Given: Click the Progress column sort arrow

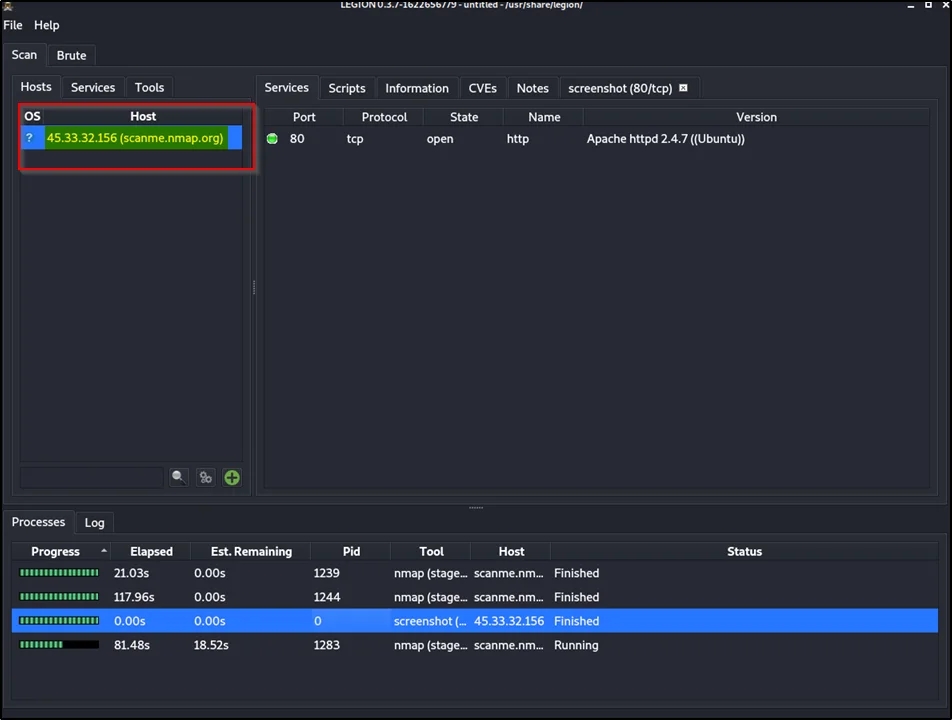Looking at the screenshot, I should tap(103, 551).
